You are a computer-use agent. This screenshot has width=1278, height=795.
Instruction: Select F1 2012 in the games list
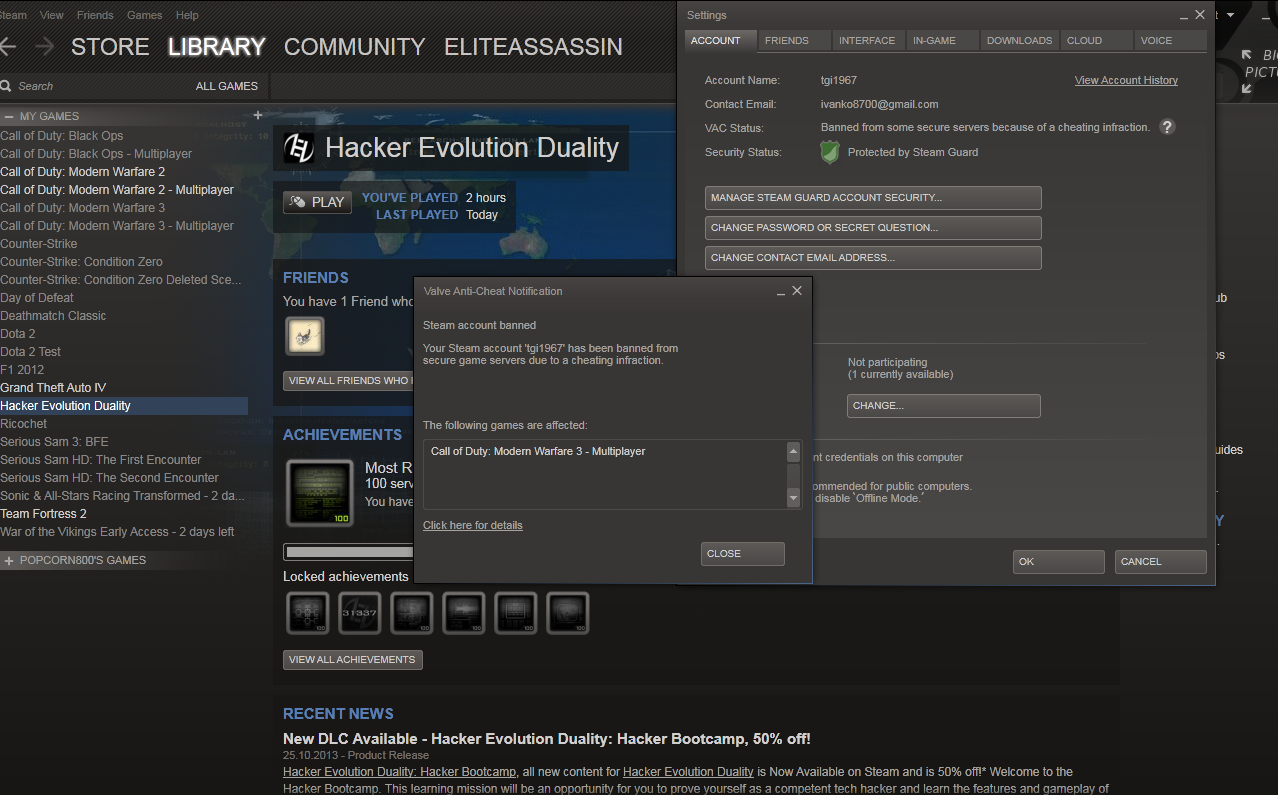pyautogui.click(x=22, y=370)
